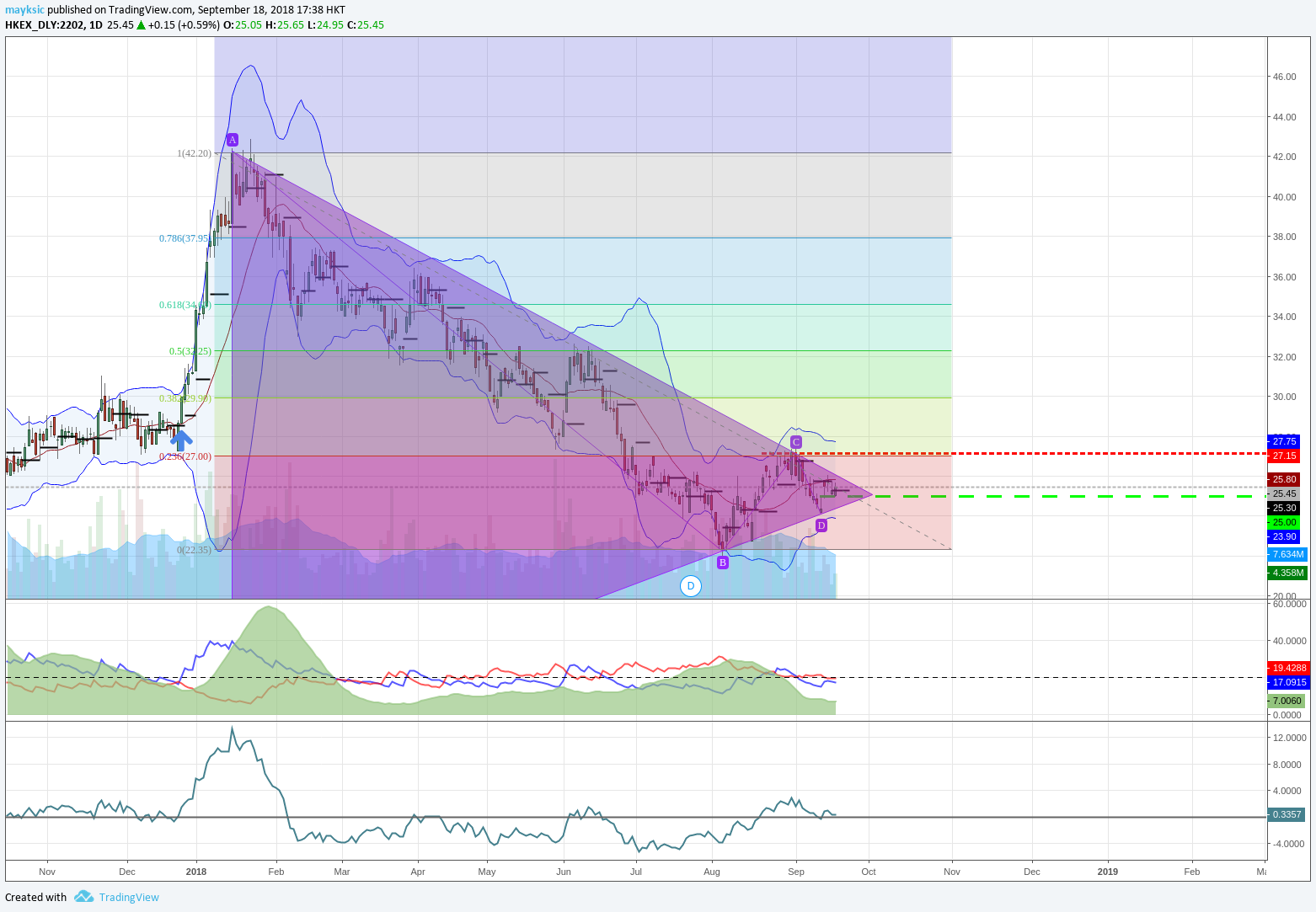Click the Oct label on time axis

coord(869,872)
